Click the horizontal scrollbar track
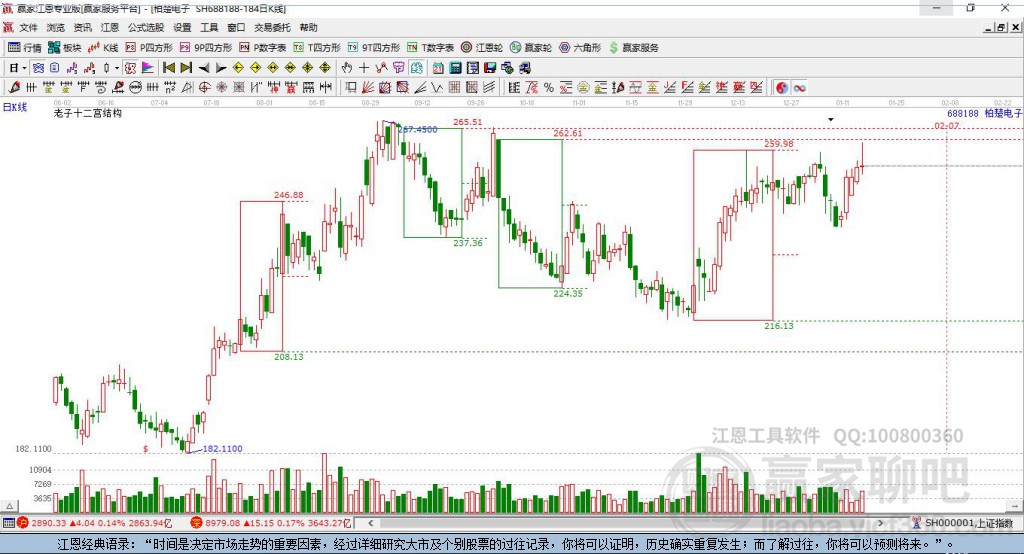 pos(626,523)
